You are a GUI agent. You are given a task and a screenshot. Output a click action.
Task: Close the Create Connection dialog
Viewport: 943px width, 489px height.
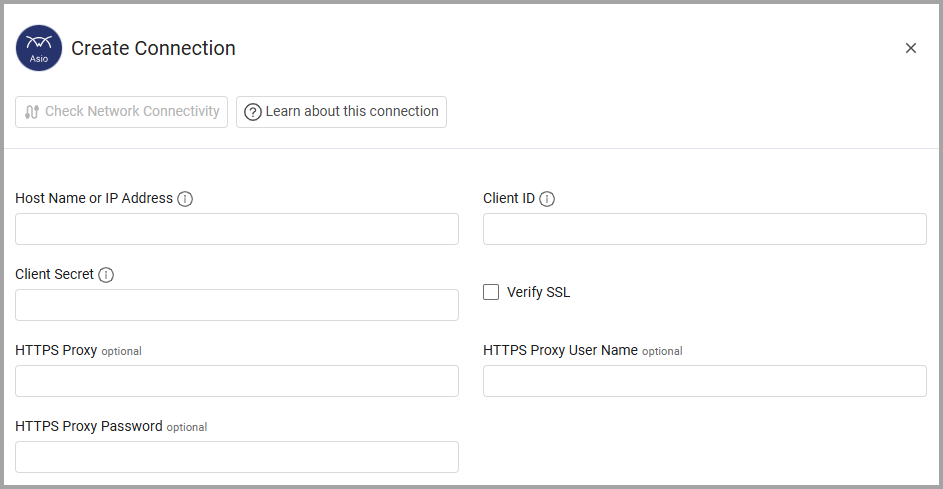(910, 48)
